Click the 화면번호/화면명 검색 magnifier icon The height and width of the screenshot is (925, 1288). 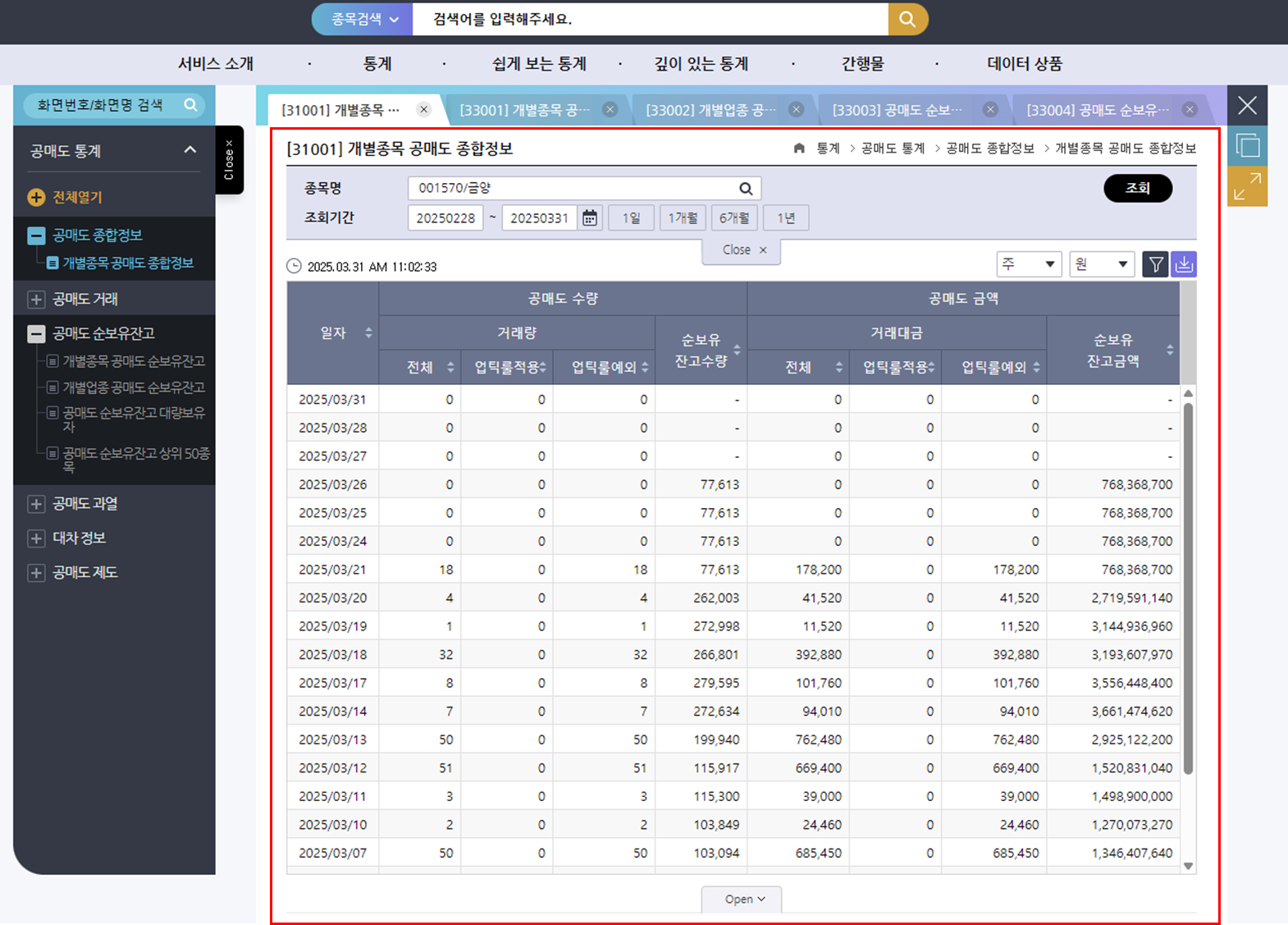click(190, 105)
